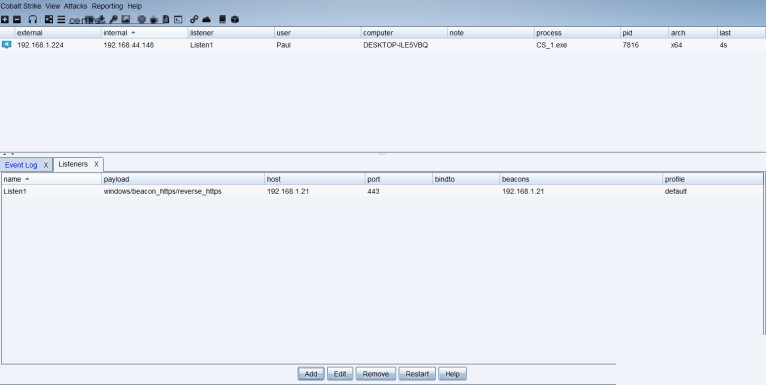Viewport: 766px width, 385px height.
Task: Sort listeners by port column header
Action: pyautogui.click(x=399, y=179)
